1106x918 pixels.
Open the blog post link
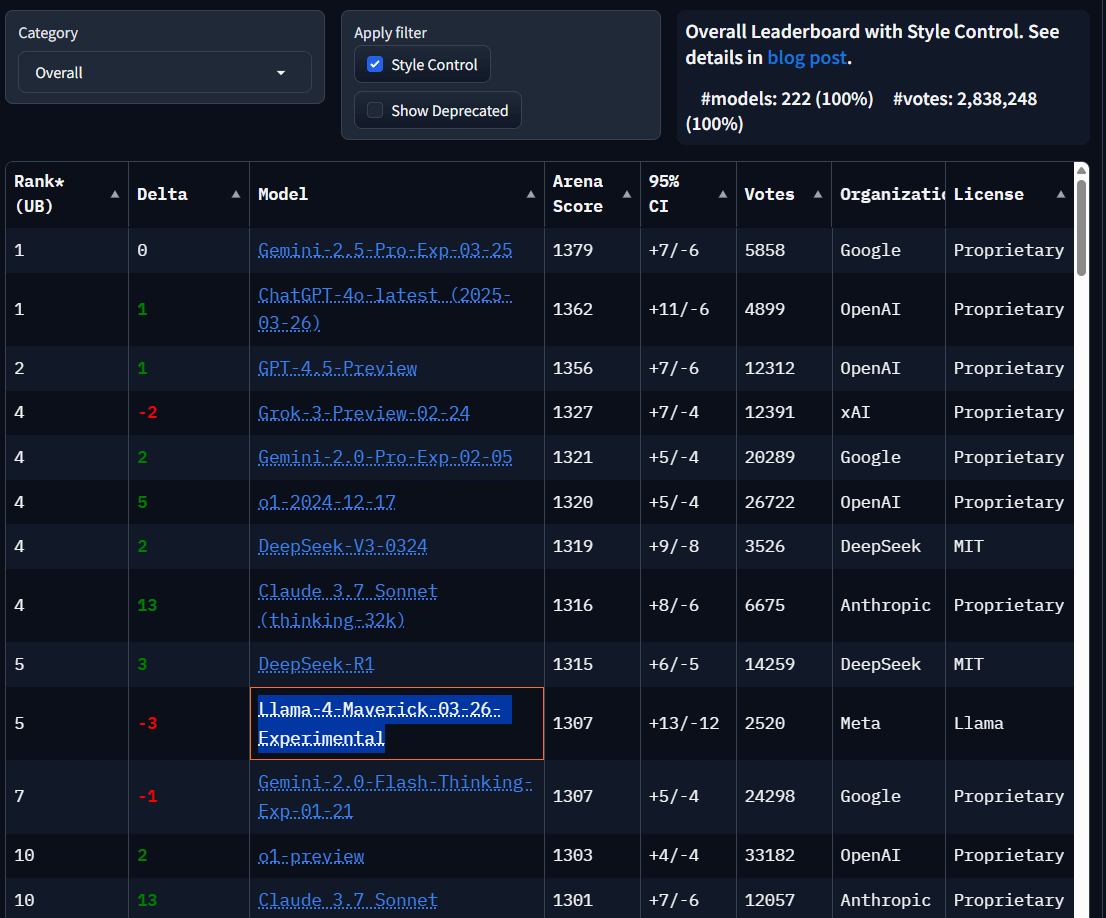coord(806,58)
